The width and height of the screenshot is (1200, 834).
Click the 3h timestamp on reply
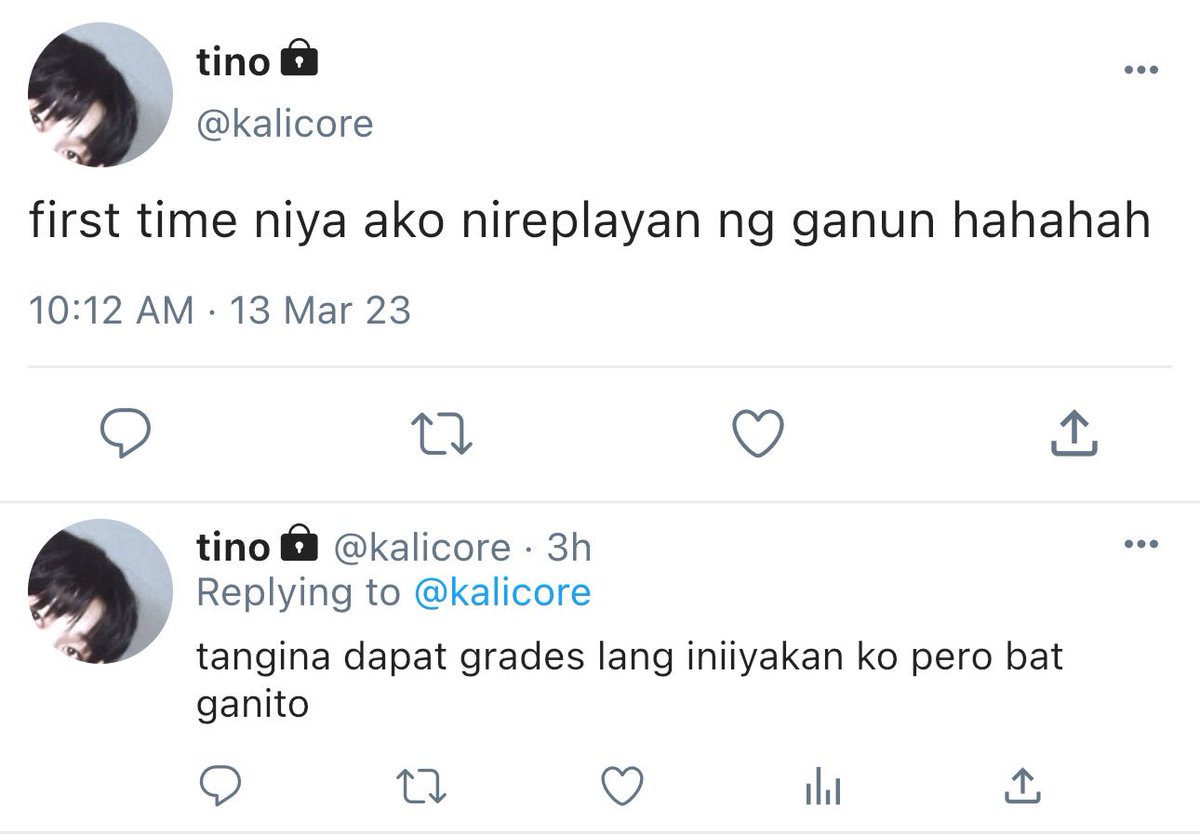pos(569,547)
